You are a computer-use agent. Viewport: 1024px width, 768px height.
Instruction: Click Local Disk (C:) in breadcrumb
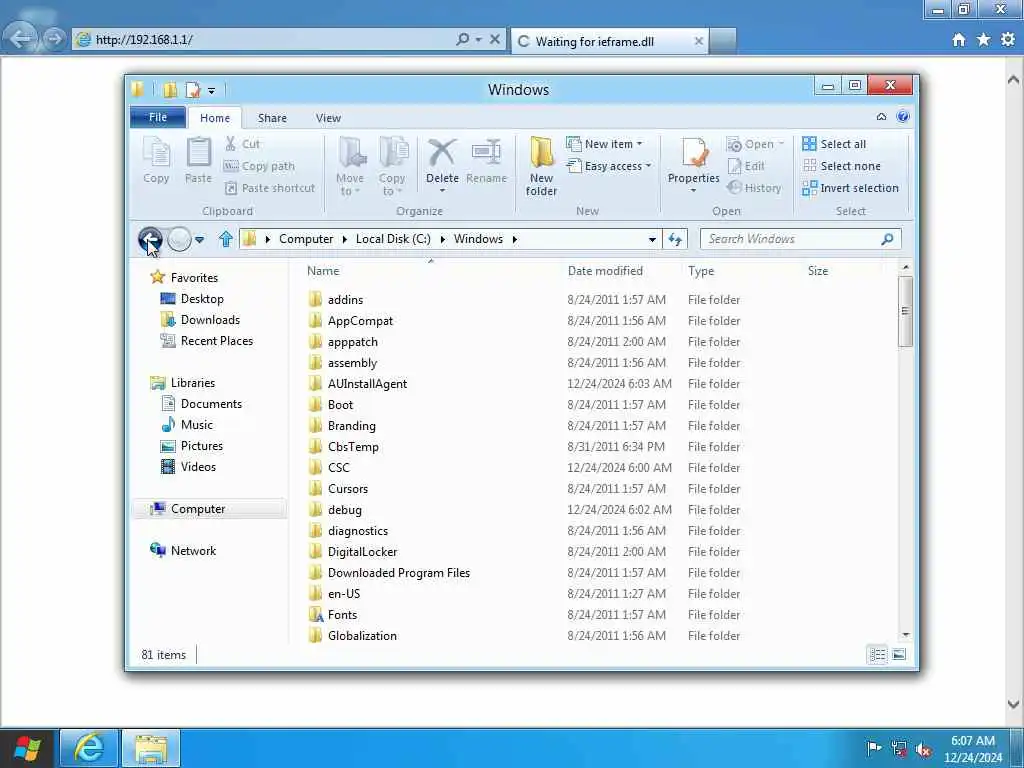(393, 239)
